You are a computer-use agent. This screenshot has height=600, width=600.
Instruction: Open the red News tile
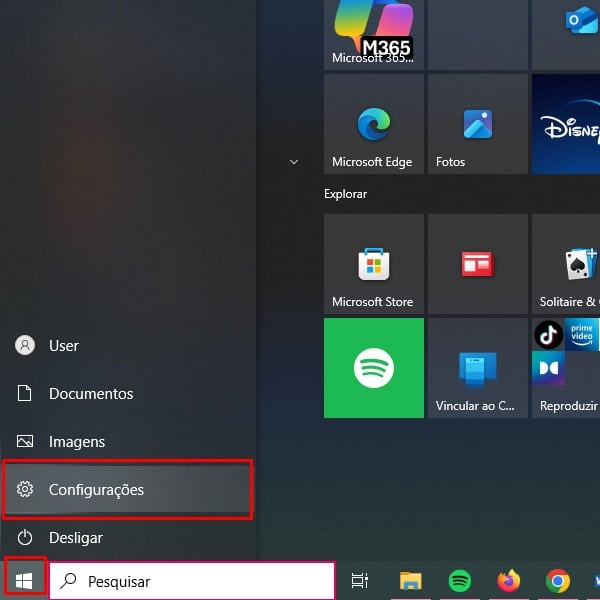pos(478,264)
